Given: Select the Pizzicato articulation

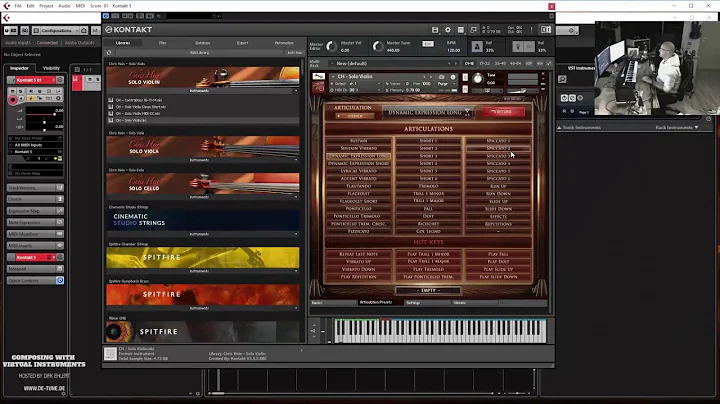Looking at the screenshot, I should click(x=359, y=231).
